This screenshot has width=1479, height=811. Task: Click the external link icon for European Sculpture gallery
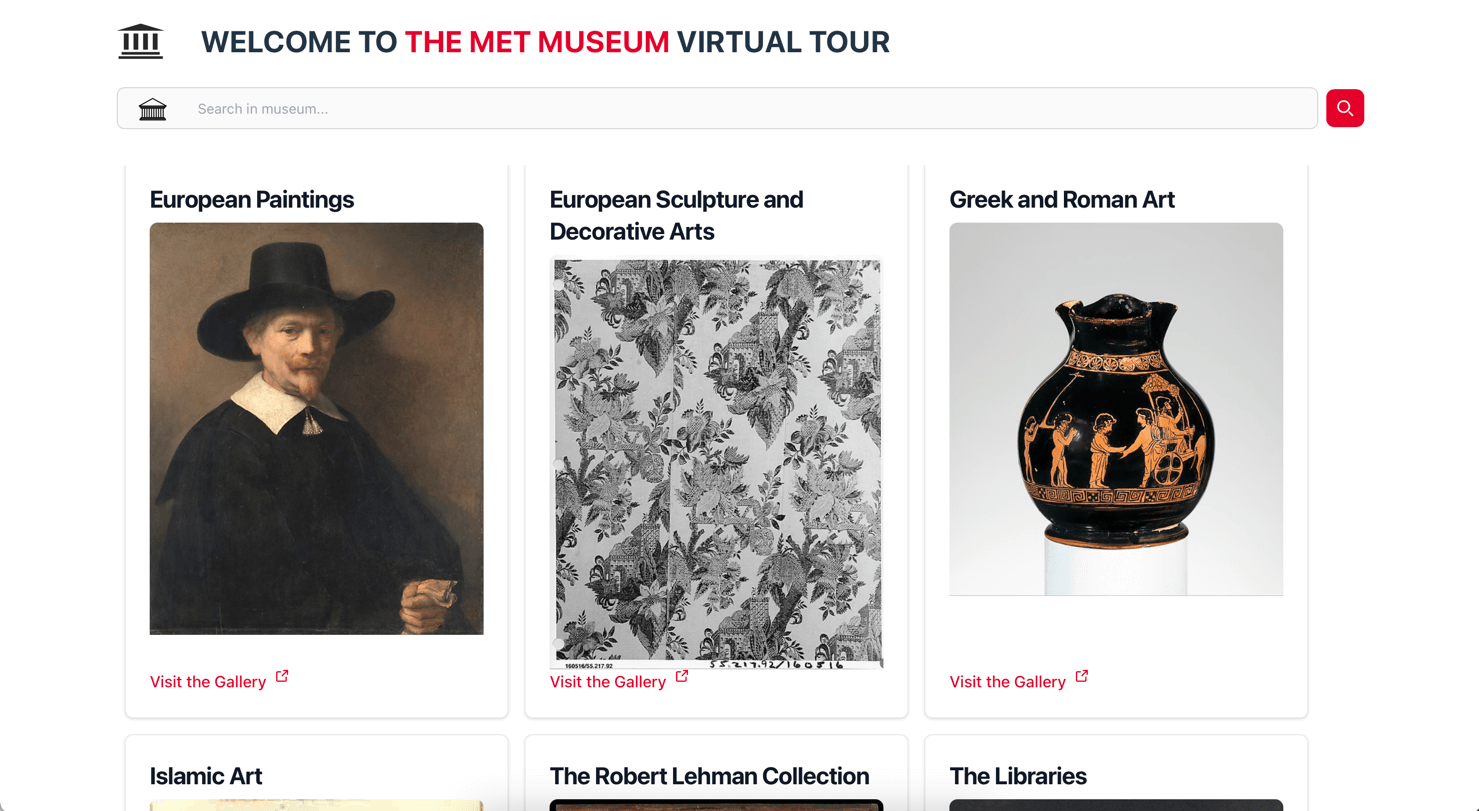click(x=681, y=675)
